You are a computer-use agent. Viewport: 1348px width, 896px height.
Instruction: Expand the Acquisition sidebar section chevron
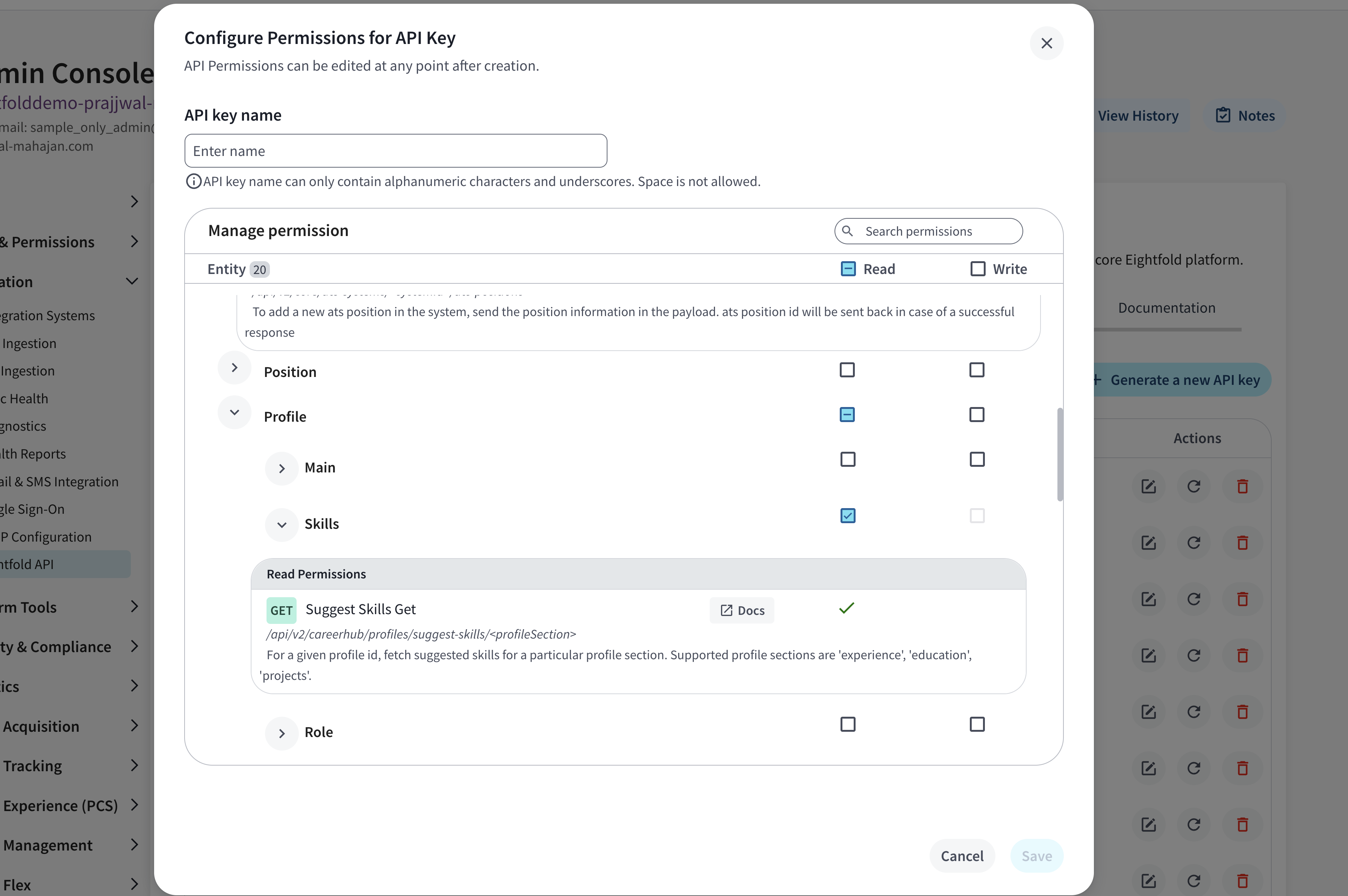click(134, 726)
